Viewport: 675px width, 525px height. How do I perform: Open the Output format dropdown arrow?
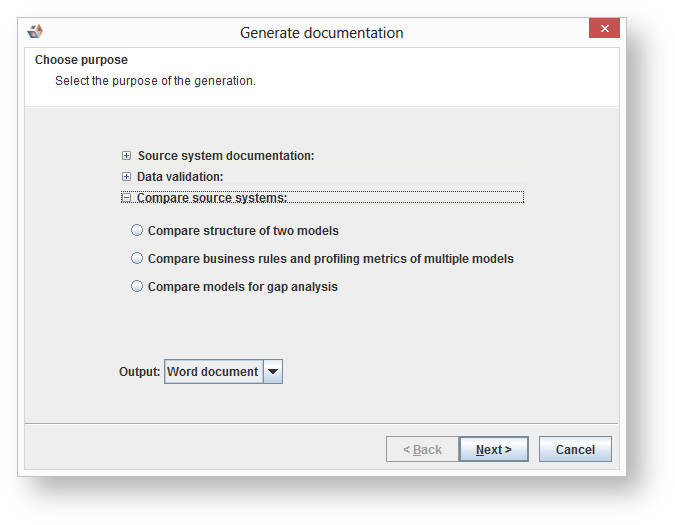(273, 372)
